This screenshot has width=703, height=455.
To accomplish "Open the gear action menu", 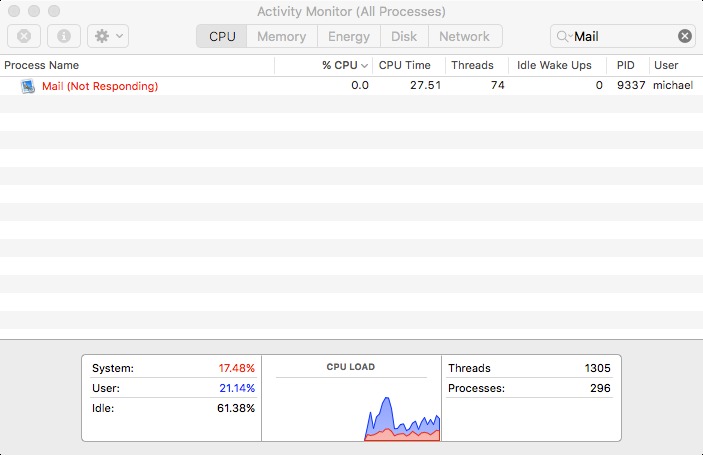I will (x=108, y=36).
